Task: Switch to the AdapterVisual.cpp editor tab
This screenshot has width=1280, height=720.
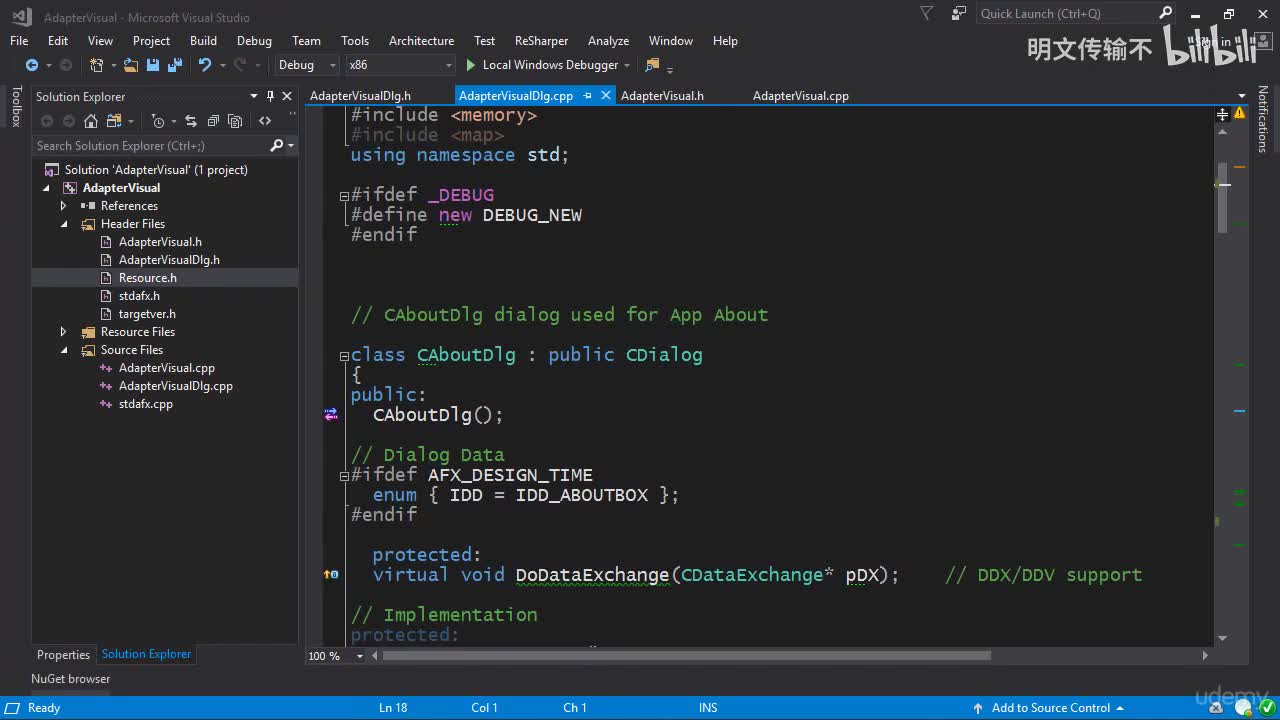Action: [800, 96]
